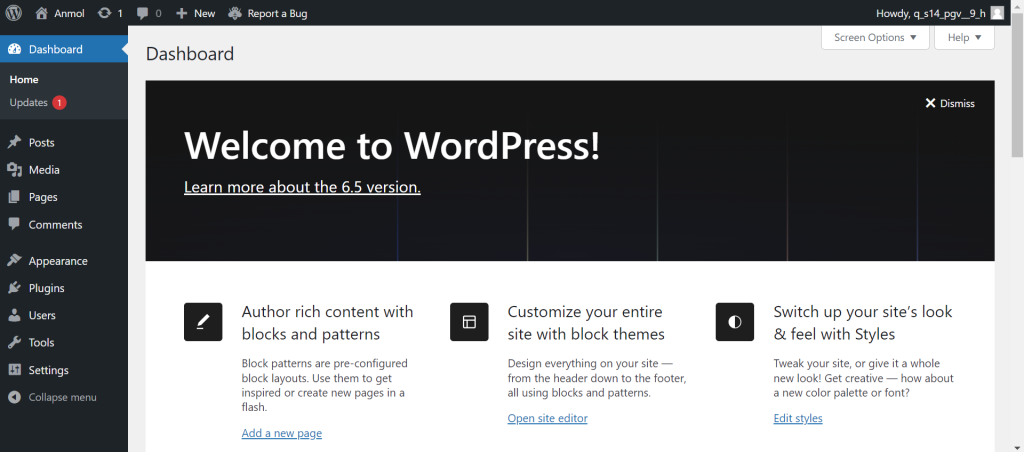Click the Users person icon

(14, 315)
